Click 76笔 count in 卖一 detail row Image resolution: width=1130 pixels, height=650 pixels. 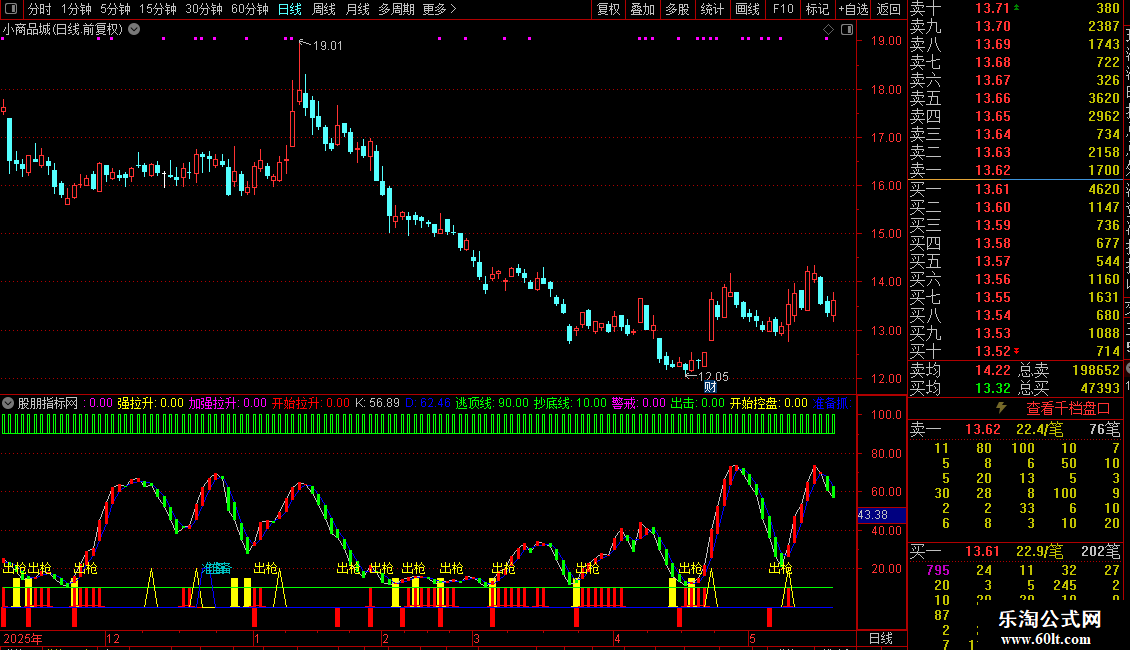coord(1104,429)
